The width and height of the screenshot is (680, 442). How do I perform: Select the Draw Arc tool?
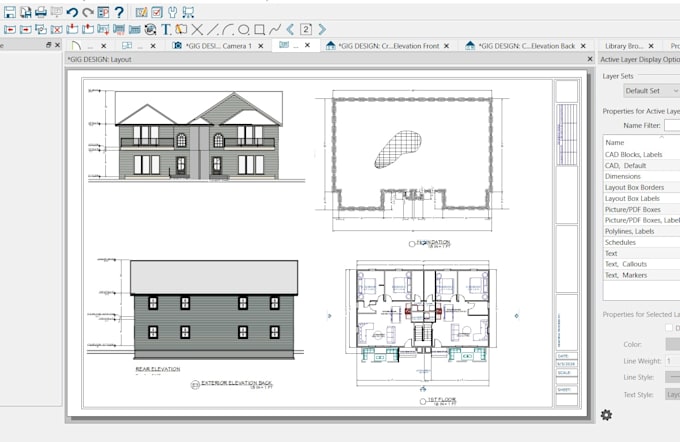tap(228, 29)
